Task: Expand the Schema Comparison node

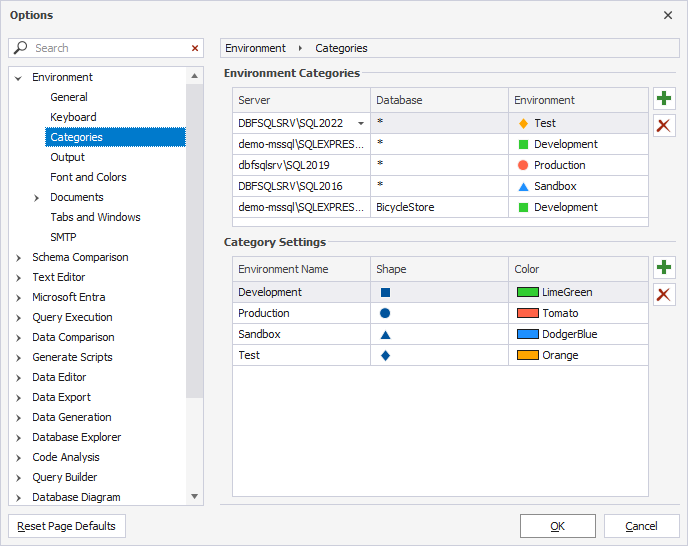Action: (18, 258)
